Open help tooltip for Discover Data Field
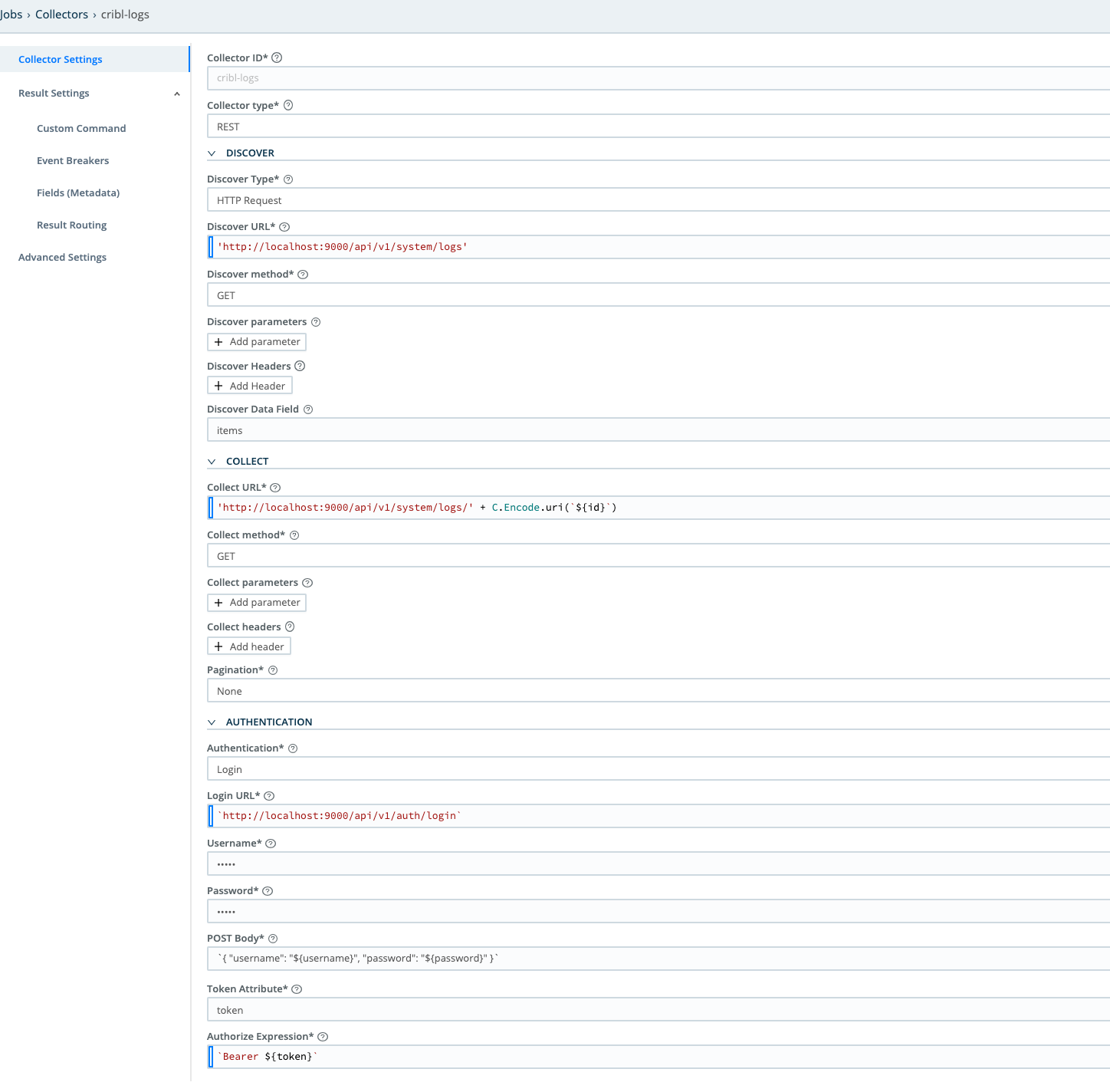Image resolution: width=1110 pixels, height=1092 pixels. point(307,409)
